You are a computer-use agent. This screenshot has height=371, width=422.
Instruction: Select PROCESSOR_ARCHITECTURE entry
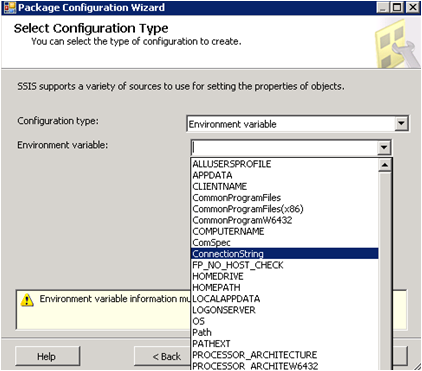(x=285, y=355)
